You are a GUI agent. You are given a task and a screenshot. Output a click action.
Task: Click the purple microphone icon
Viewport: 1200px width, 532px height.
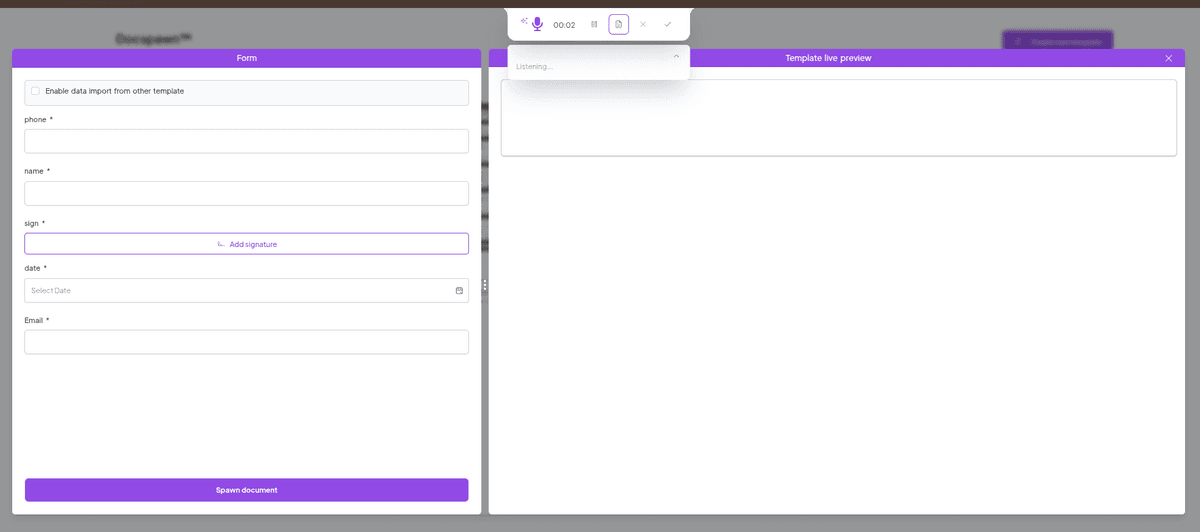(x=537, y=24)
